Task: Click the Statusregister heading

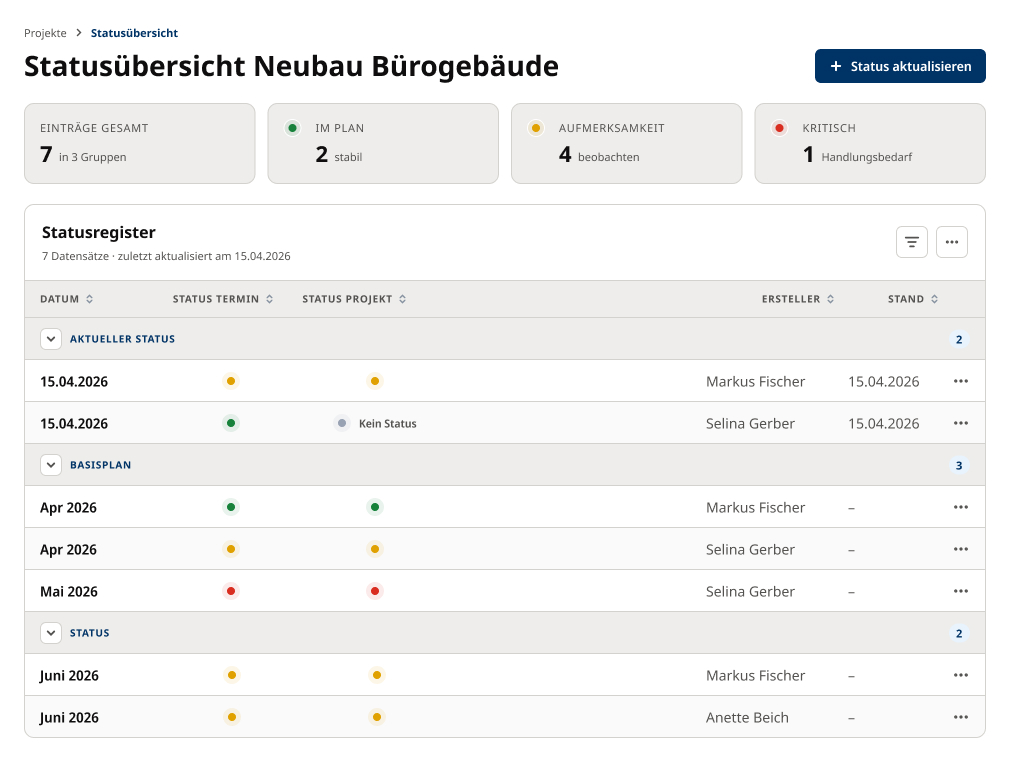Action: point(99,233)
